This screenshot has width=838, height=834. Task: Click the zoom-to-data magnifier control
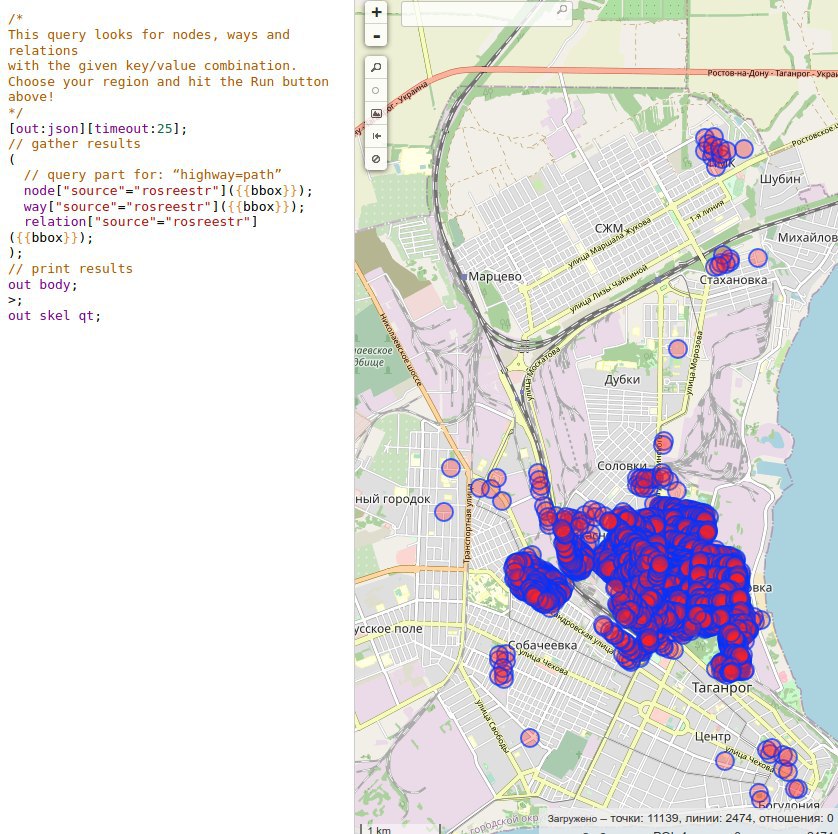376,67
